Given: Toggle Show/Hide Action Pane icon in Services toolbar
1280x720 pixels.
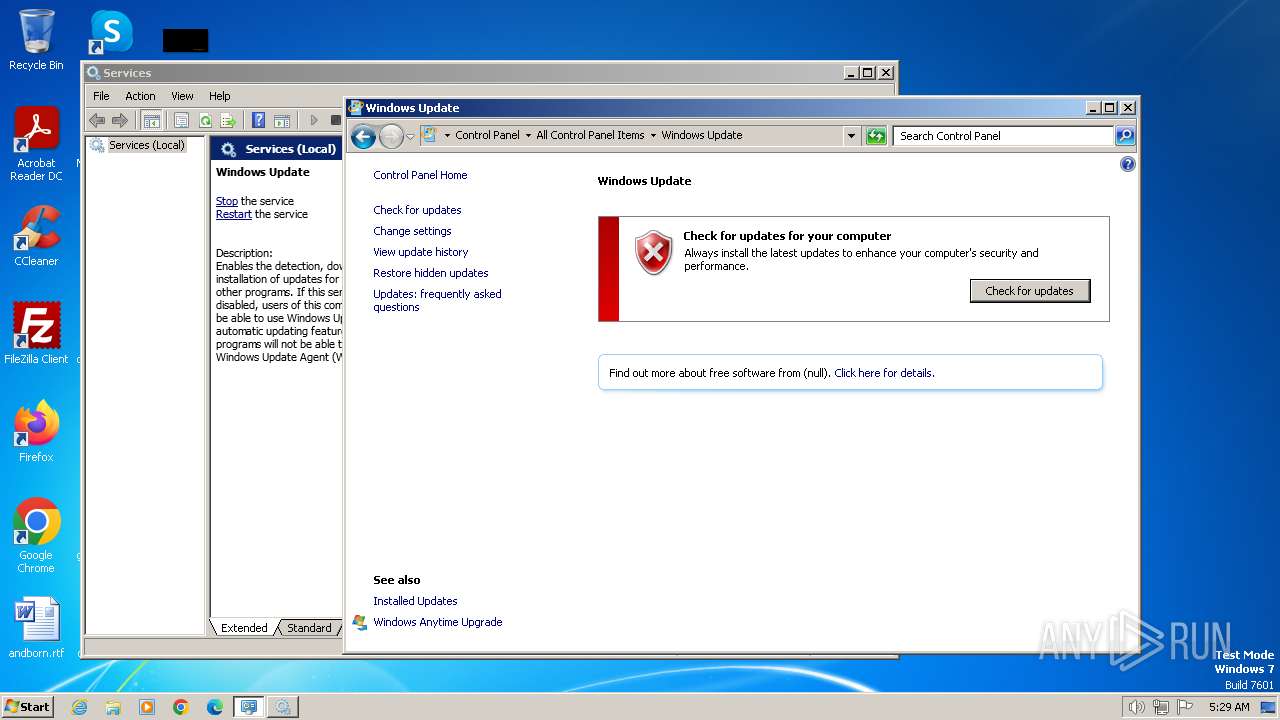Looking at the screenshot, I should (x=282, y=121).
